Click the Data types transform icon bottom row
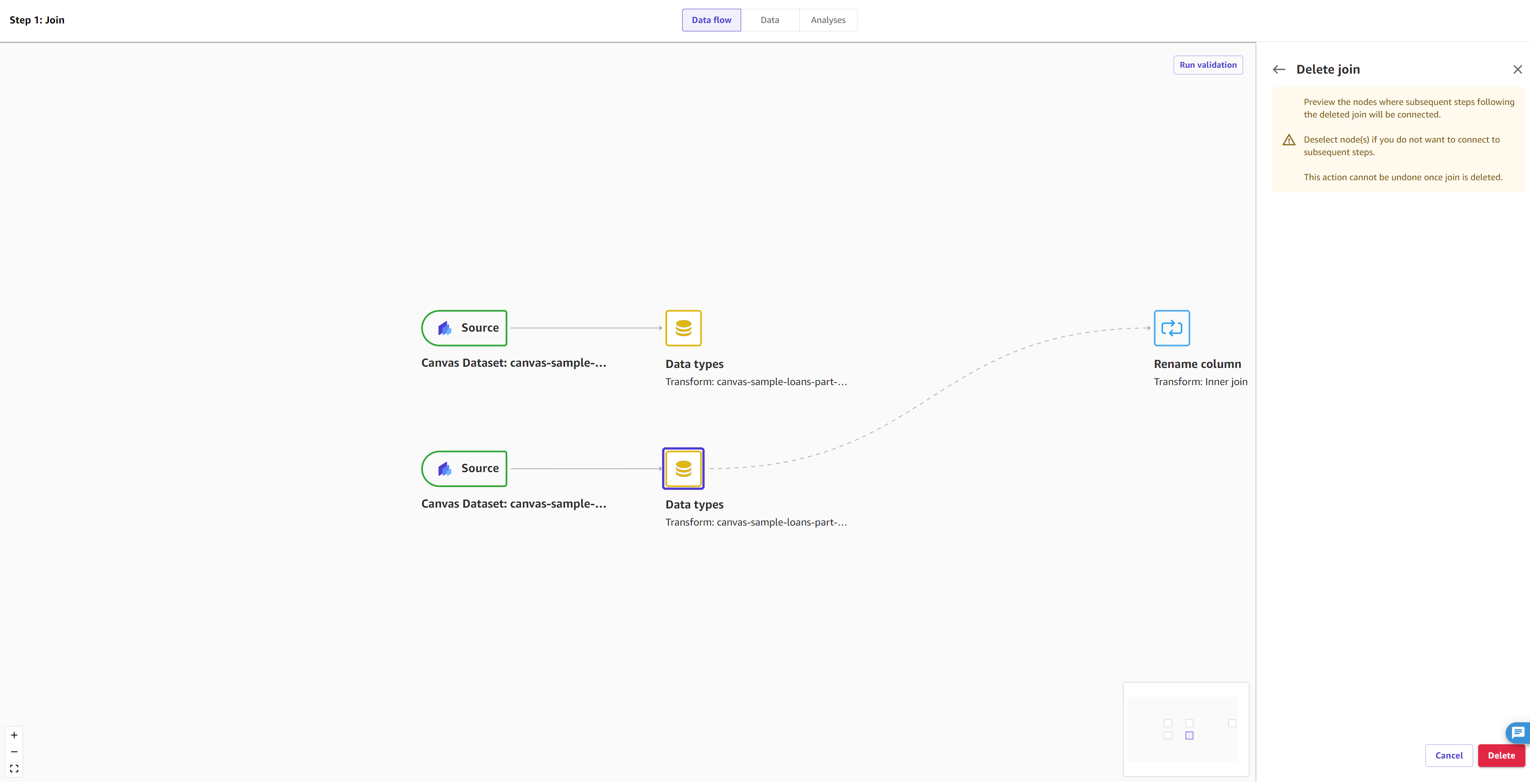The image size is (1530, 784). [683, 468]
